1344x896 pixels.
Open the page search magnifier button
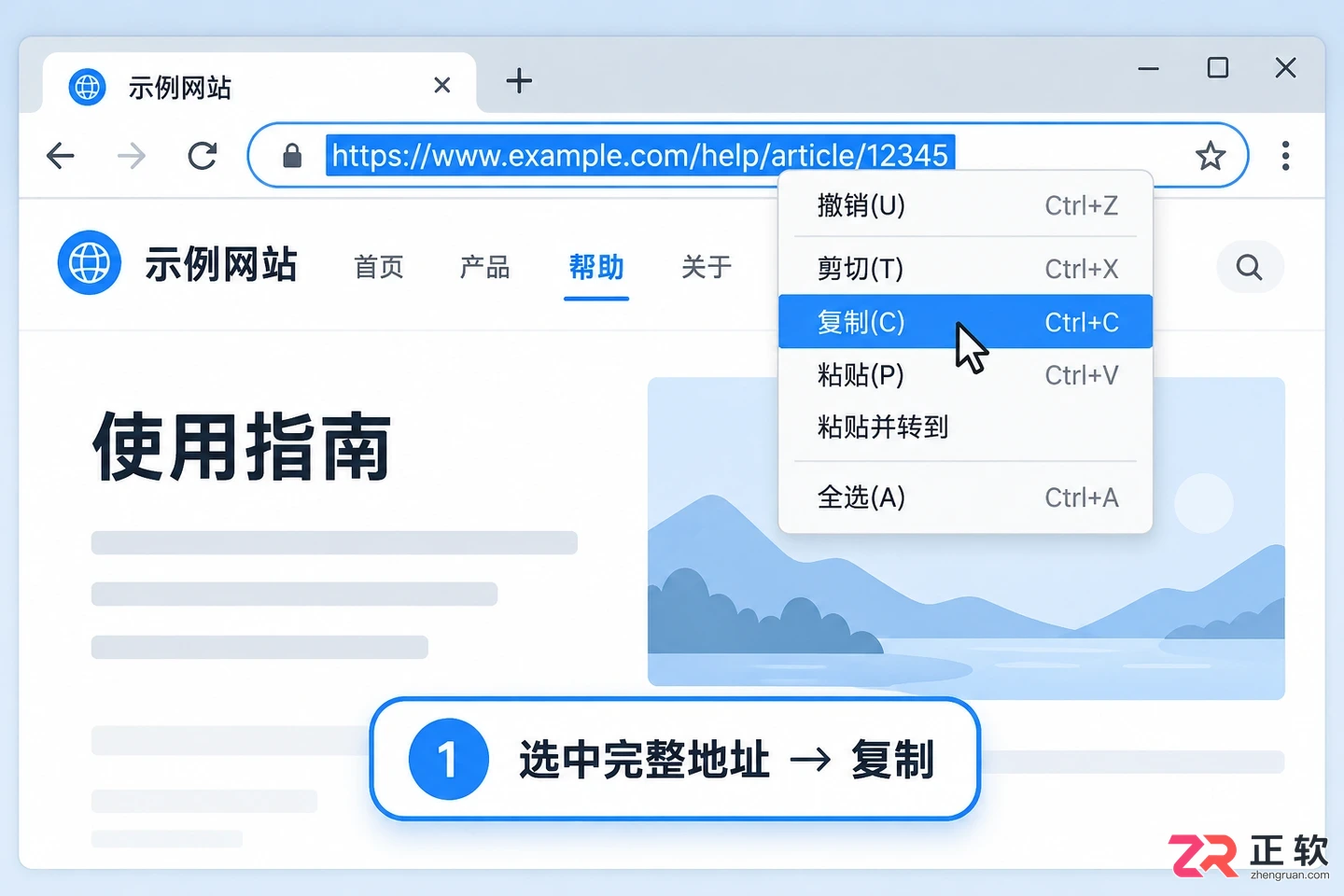click(1250, 267)
